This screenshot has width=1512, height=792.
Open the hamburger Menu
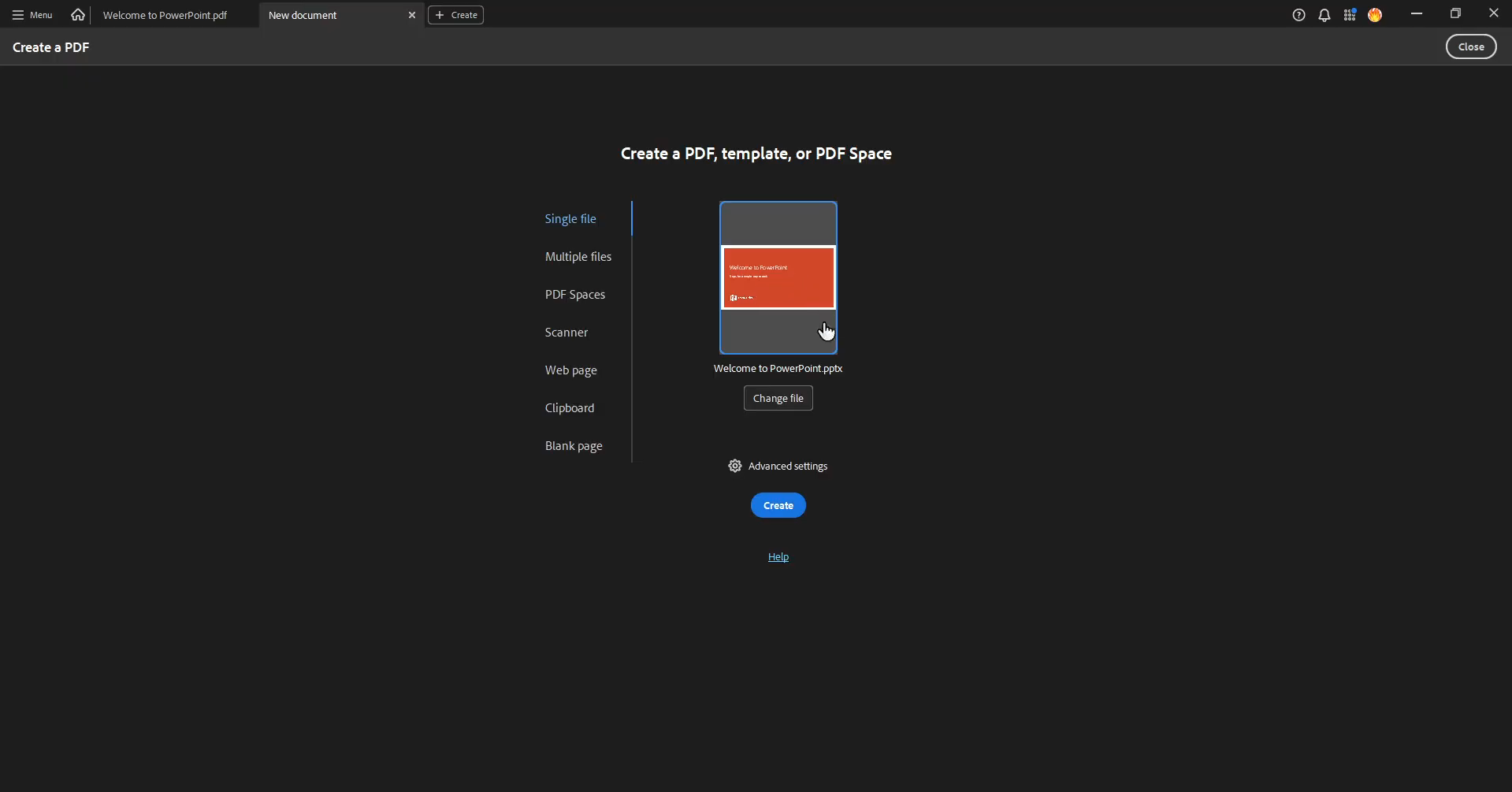point(32,15)
